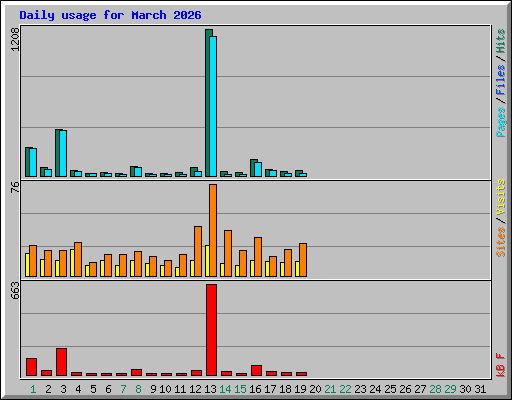Click the red KB bar for day 3
Screen dimensions: 512x400
coord(61,362)
